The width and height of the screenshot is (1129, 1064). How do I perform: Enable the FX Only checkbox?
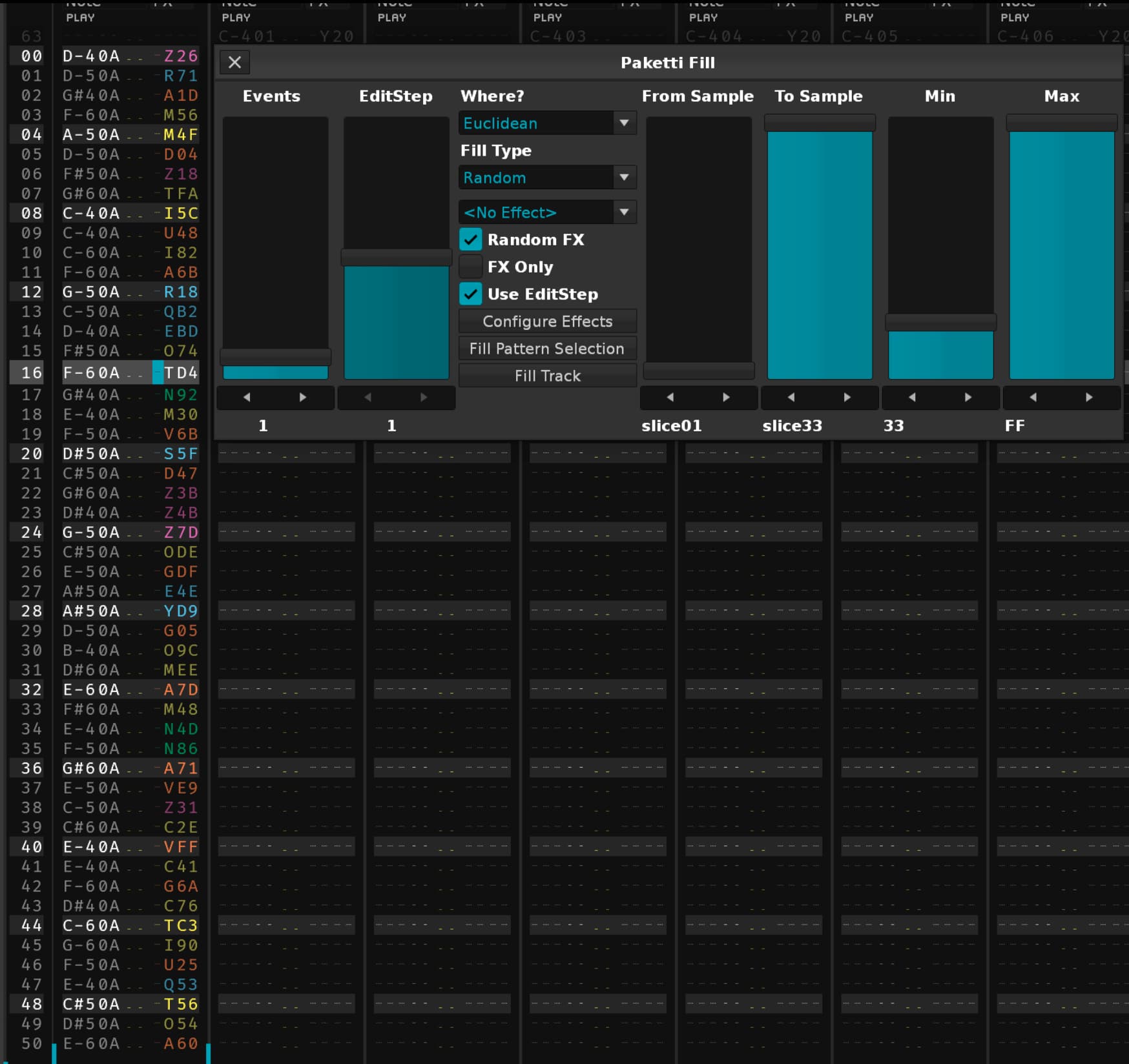[x=471, y=267]
